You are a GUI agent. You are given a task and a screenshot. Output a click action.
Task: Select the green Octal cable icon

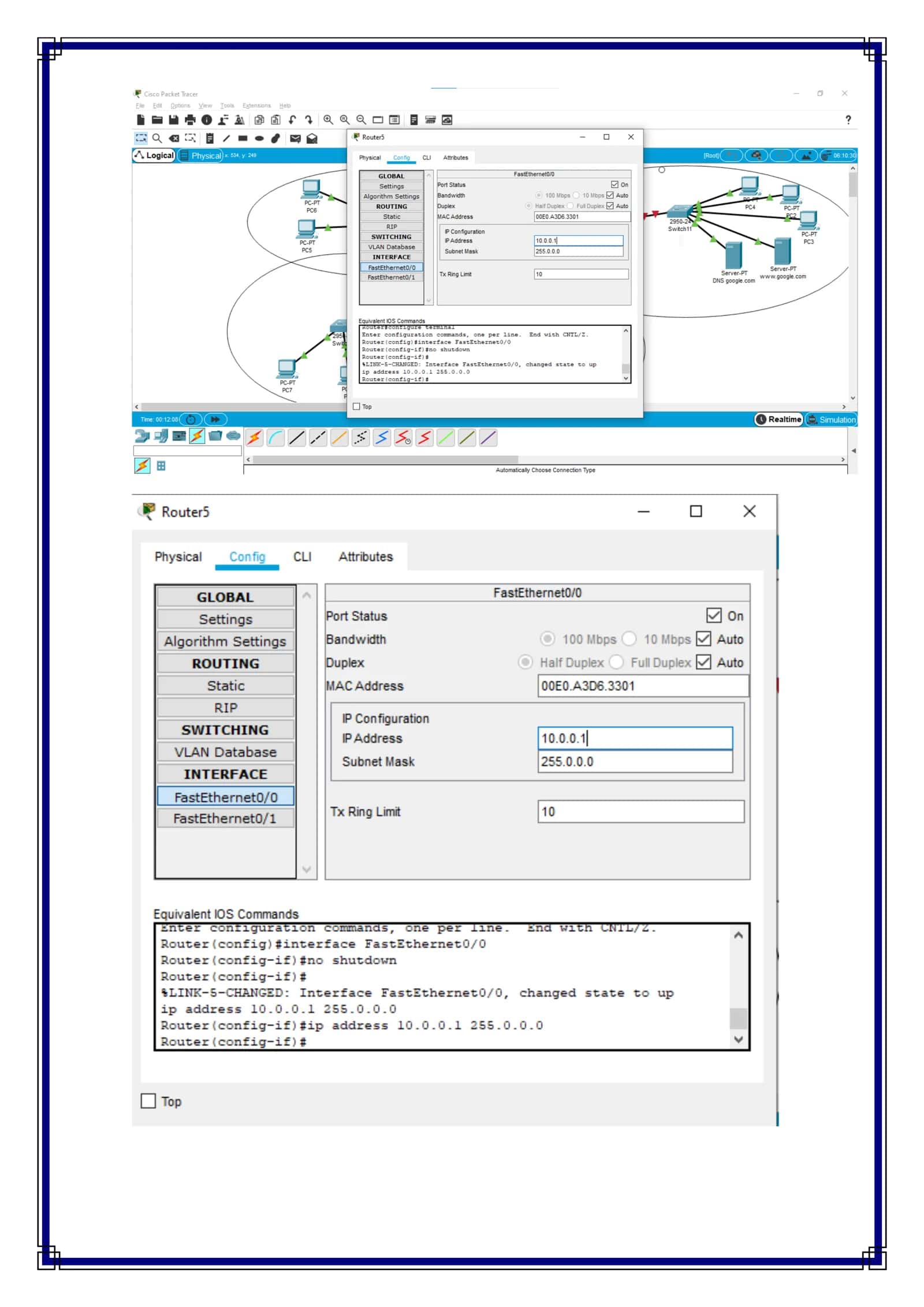(446, 438)
